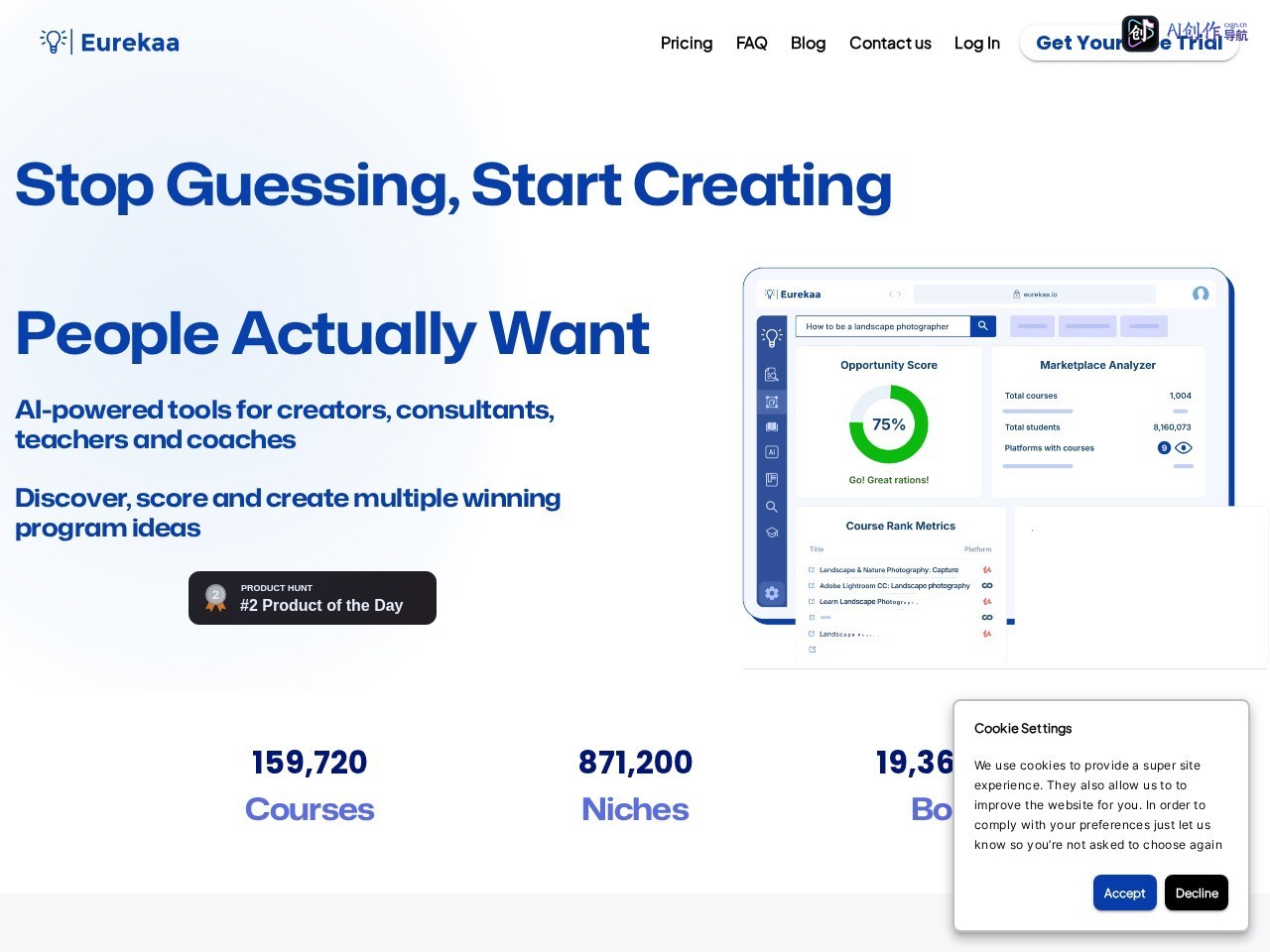
Task: Click the lock icon beside eurekaa.io
Action: click(x=1016, y=295)
